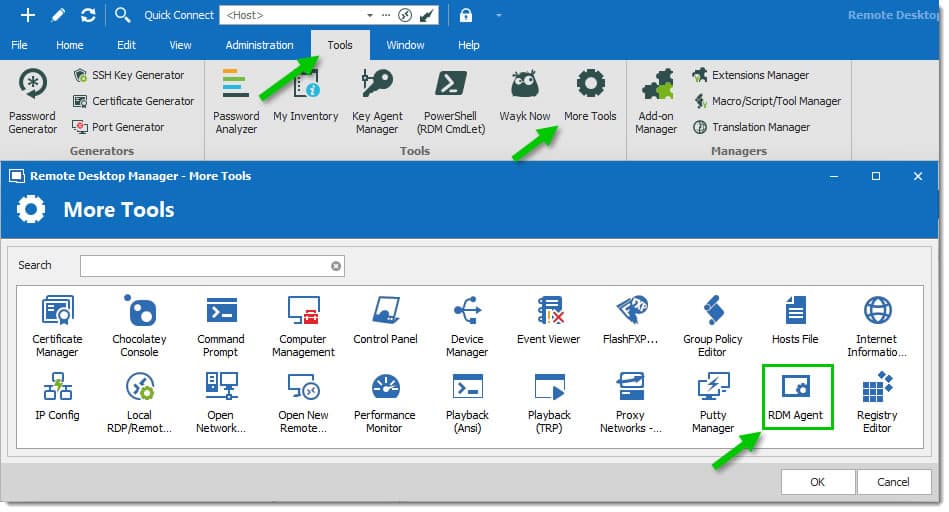Open the SSH Key Generator

[128, 75]
